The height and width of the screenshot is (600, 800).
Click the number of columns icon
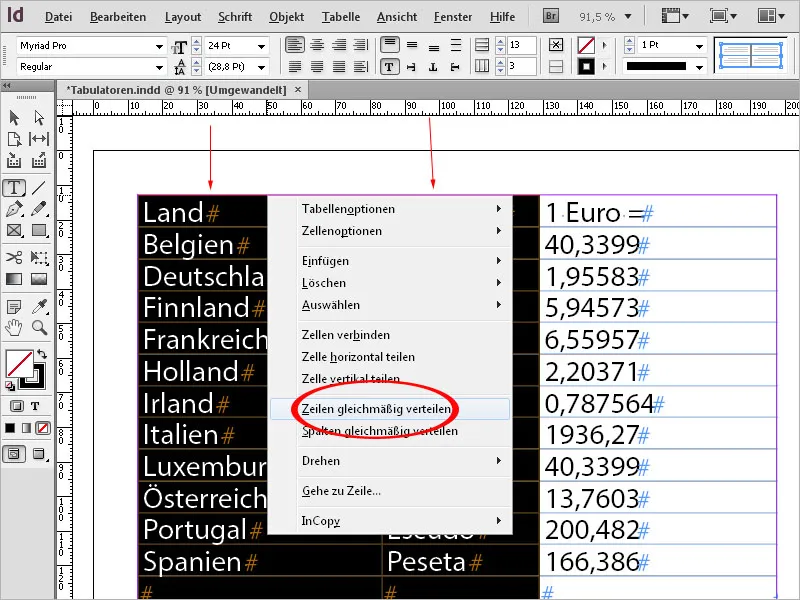coord(482,66)
